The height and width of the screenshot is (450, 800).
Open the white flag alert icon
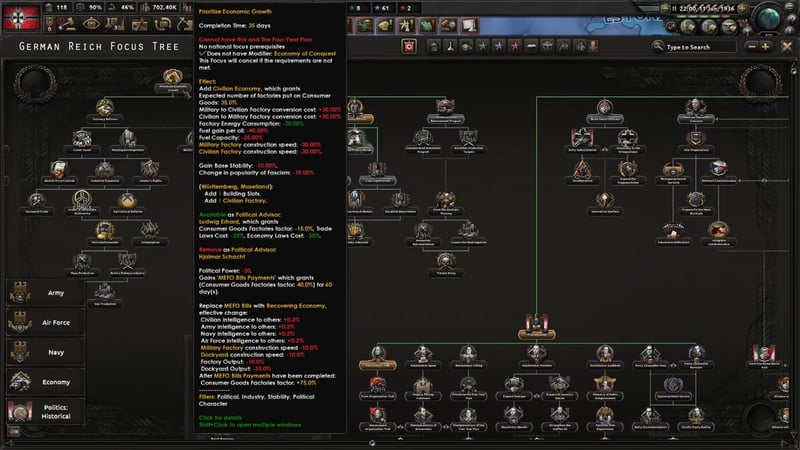pyautogui.click(x=469, y=25)
